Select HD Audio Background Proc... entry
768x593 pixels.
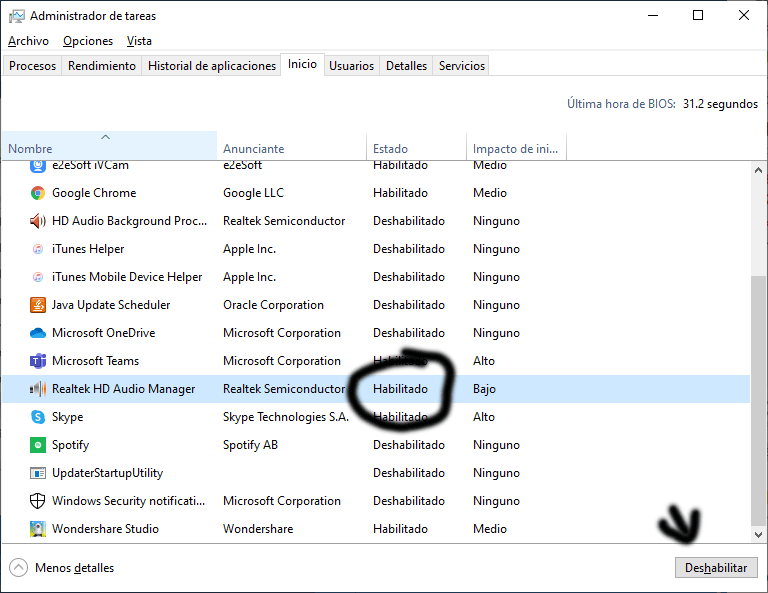coord(129,221)
